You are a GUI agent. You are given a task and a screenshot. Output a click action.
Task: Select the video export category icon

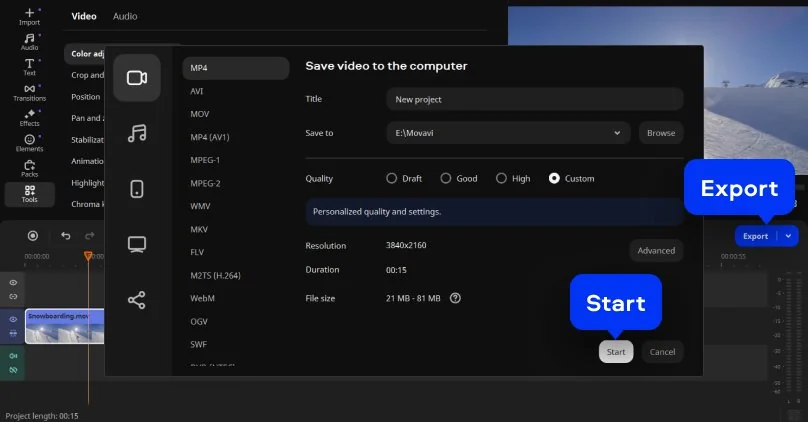click(137, 78)
